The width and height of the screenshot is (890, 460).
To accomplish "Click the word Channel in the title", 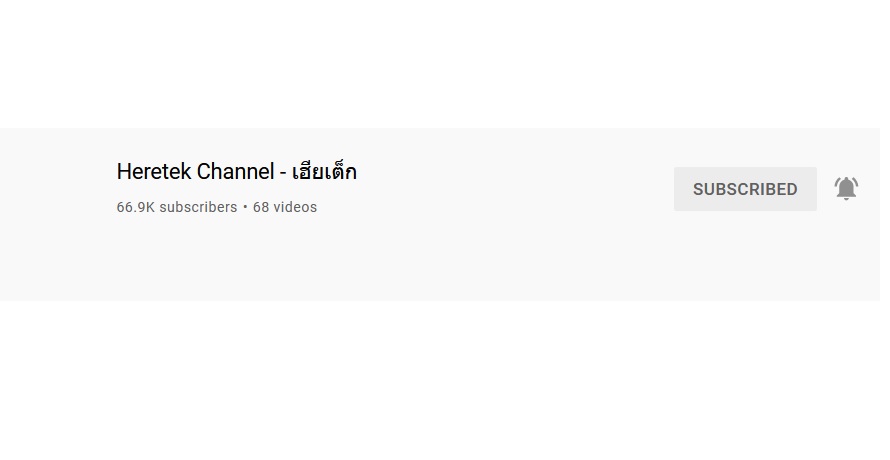I will (236, 172).
